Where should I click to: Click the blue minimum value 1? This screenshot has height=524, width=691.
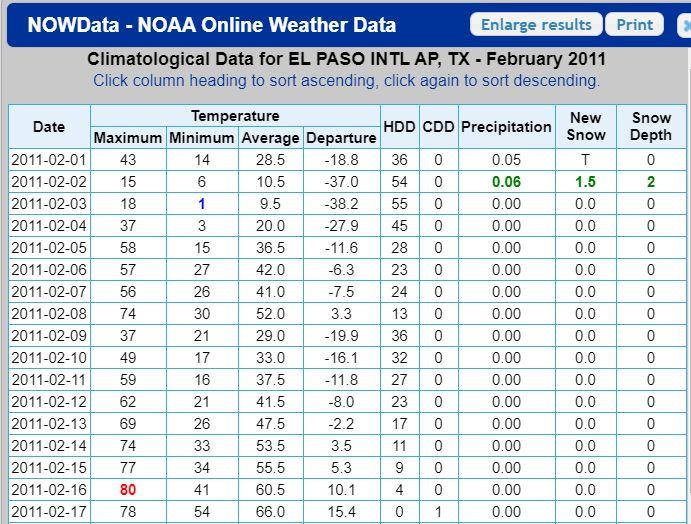[x=202, y=204]
